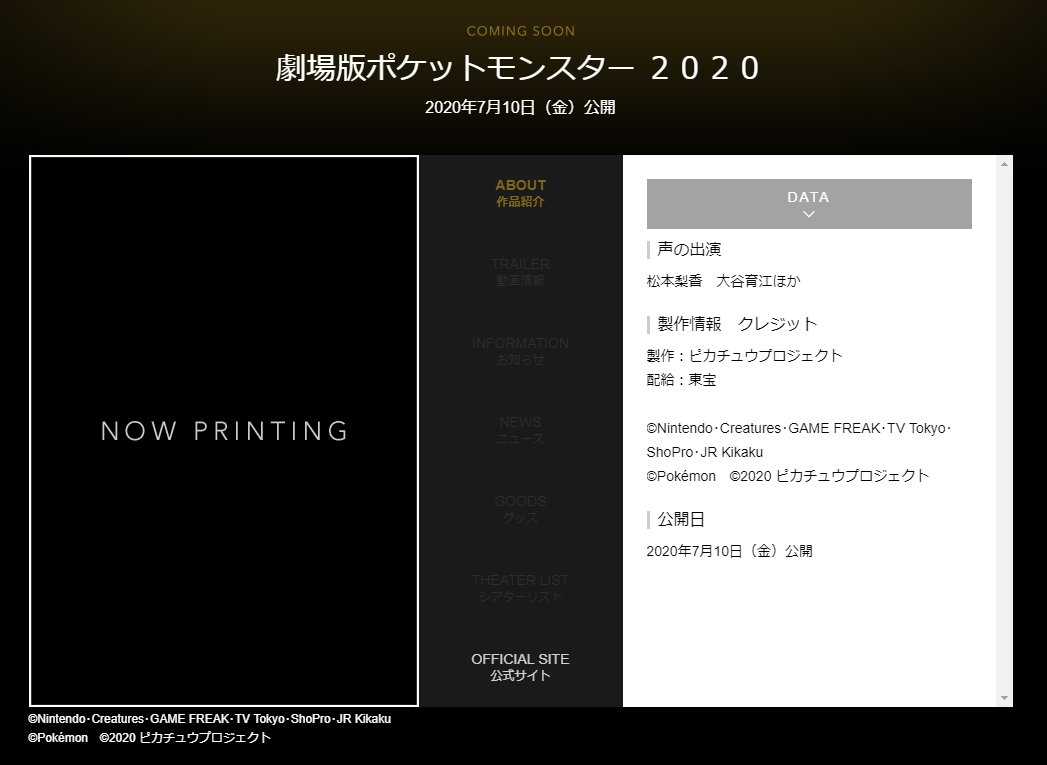The height and width of the screenshot is (765, 1047).
Task: Click the 配給：東宝 line
Action: point(681,380)
